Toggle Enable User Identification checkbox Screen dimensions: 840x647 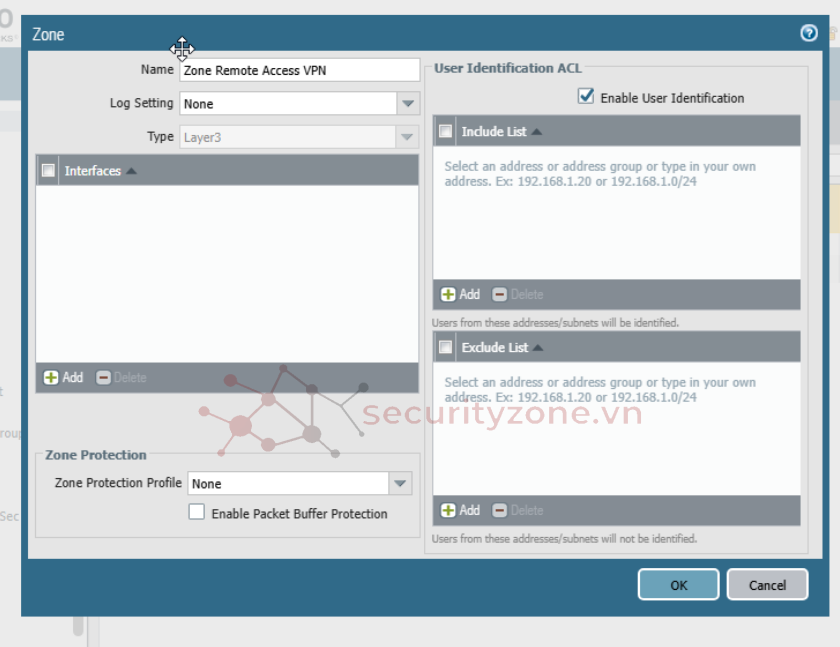(586, 97)
